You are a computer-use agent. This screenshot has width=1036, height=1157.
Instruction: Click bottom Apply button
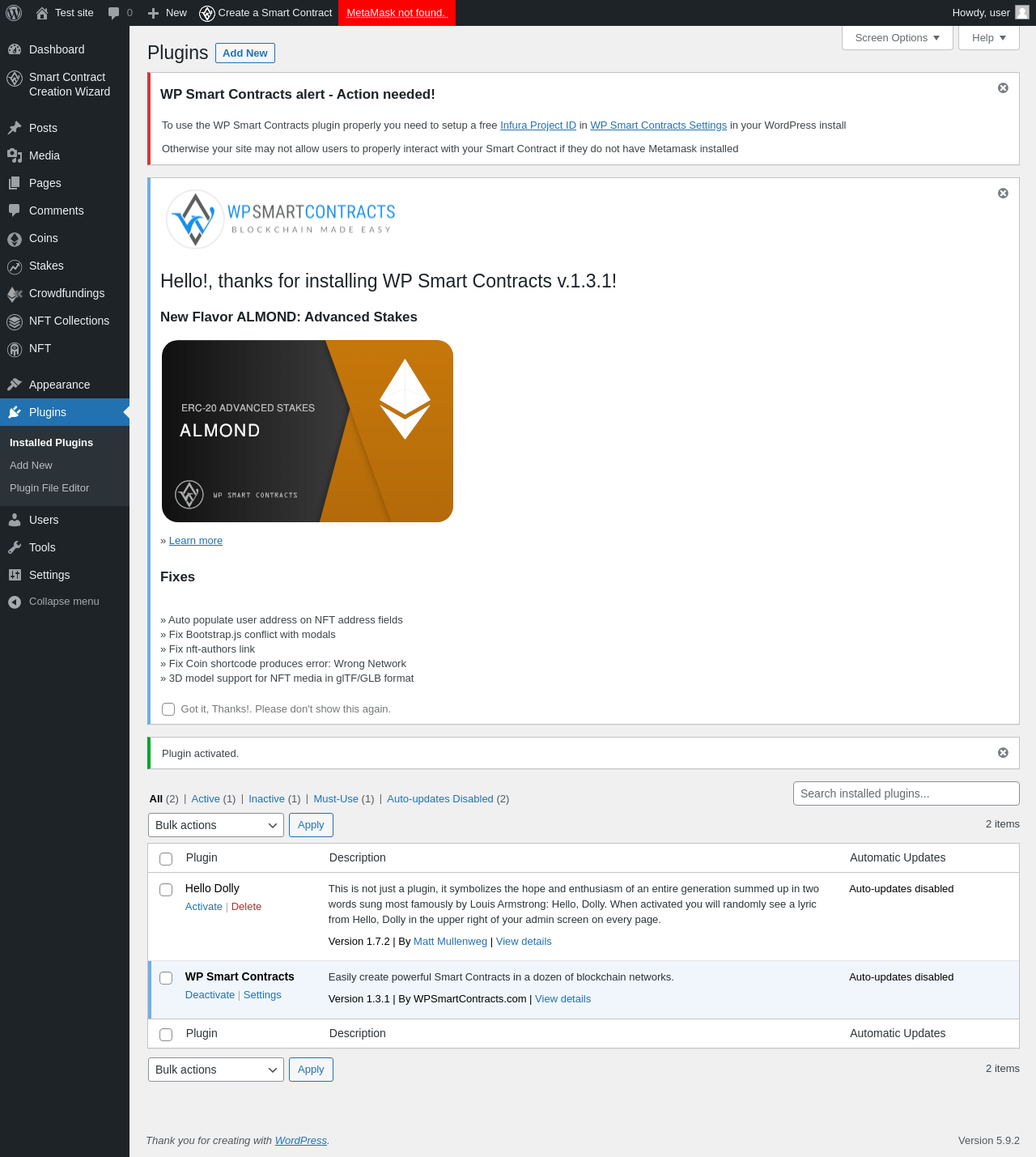(x=311, y=1070)
